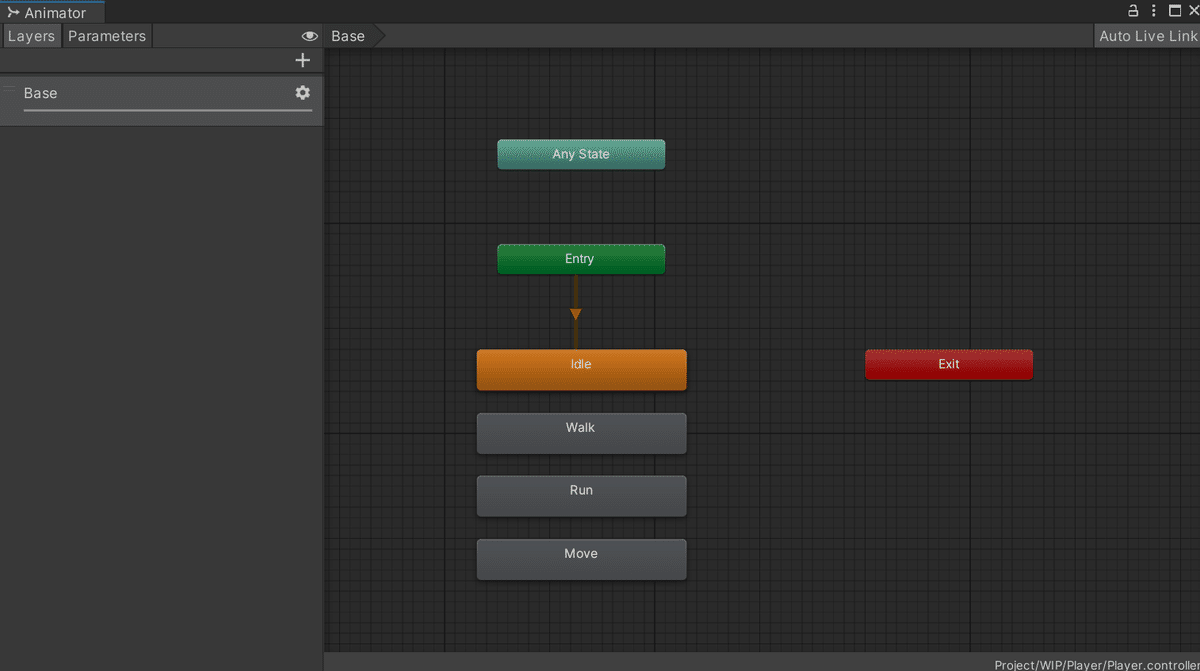
Task: Select the Run state node
Action: 581,496
